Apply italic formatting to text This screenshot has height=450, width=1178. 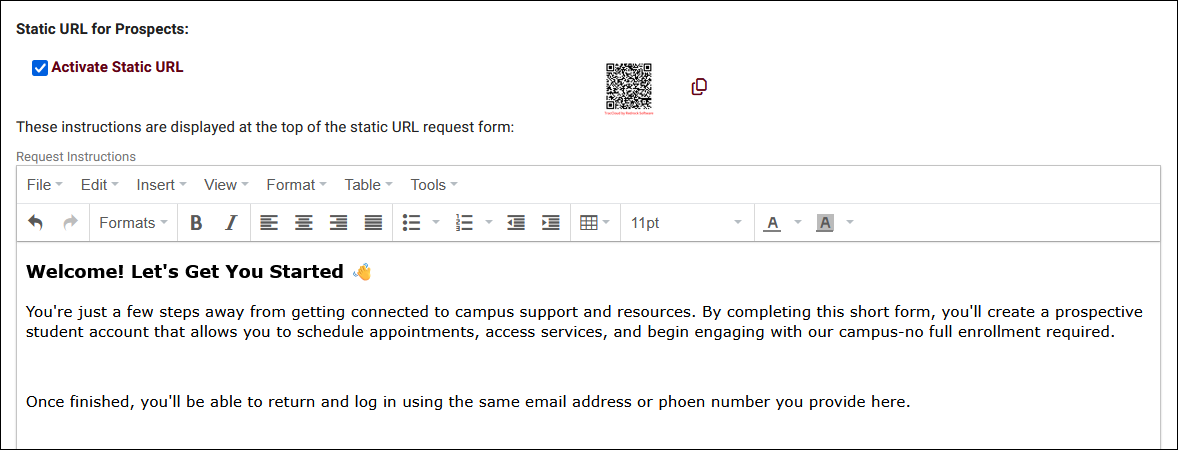coord(230,223)
